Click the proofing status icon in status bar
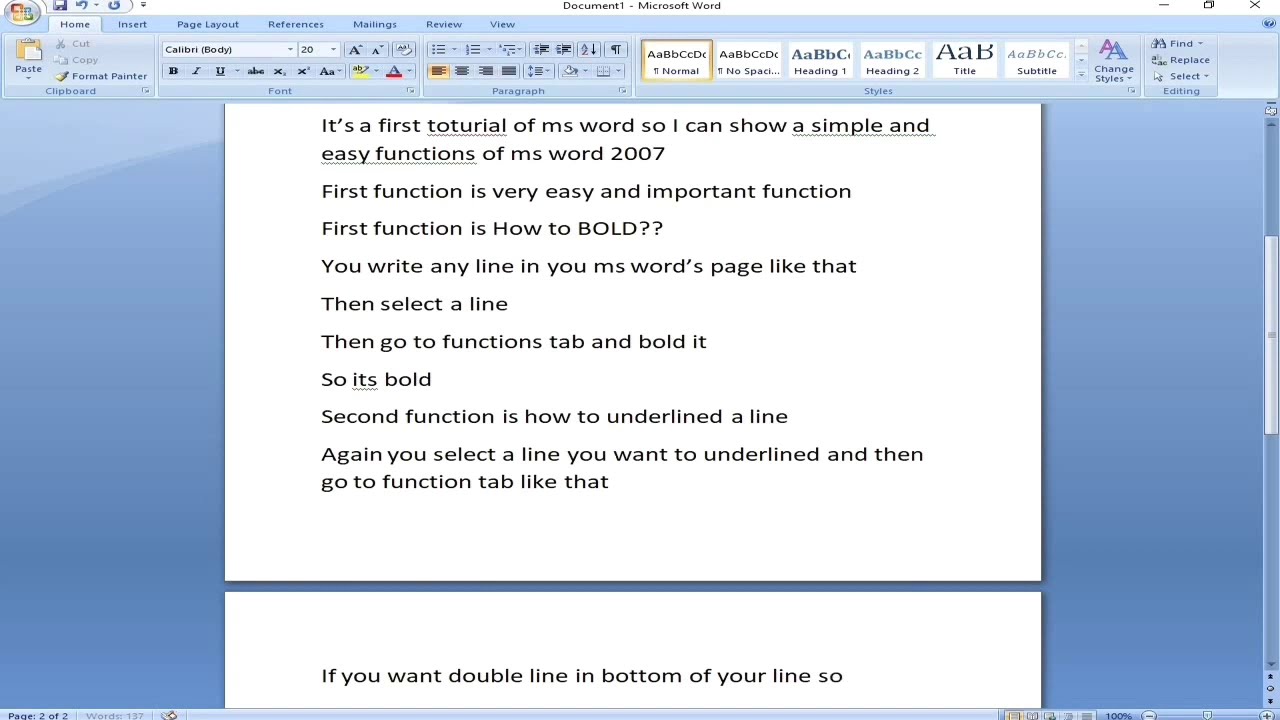Screen dimensions: 1280x720 pos(169,715)
